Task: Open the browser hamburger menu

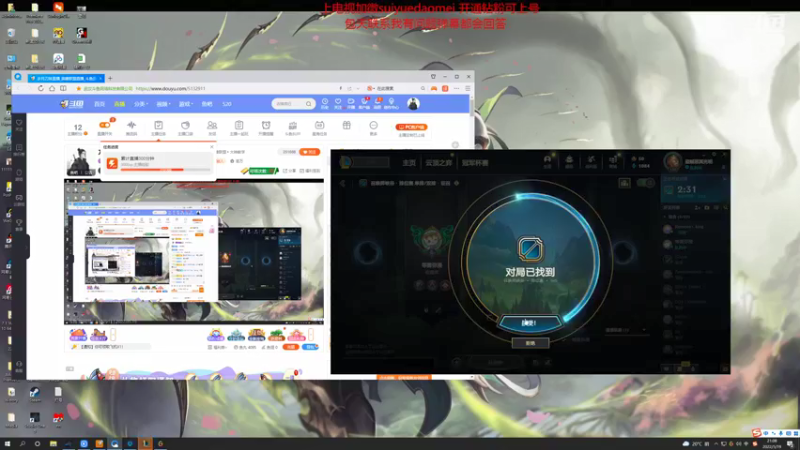Action: pyautogui.click(x=467, y=88)
